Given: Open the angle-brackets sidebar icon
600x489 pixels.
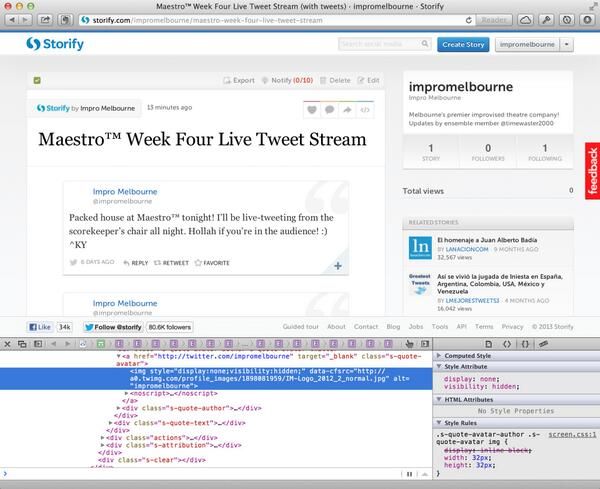Looking at the screenshot, I should [x=507, y=344].
